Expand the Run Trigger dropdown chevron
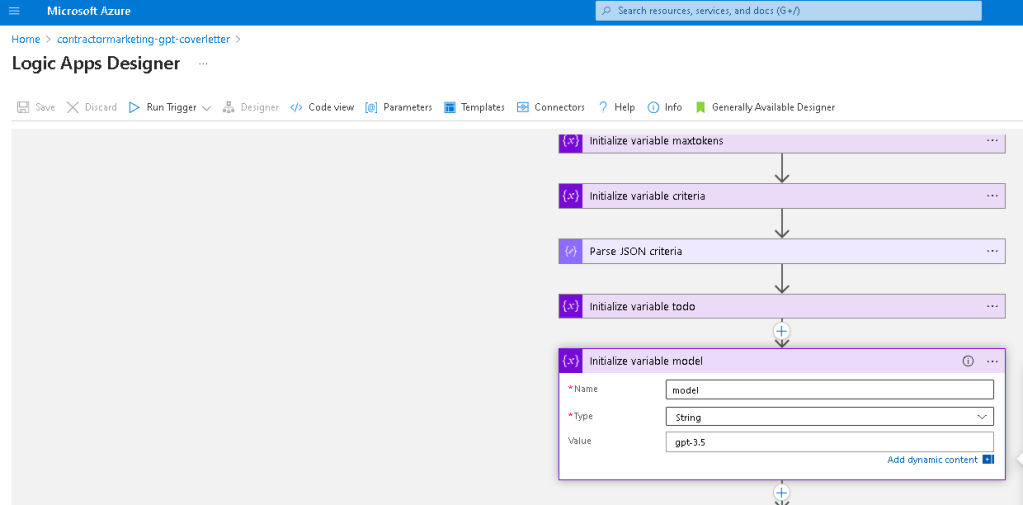Image resolution: width=1023 pixels, height=505 pixels. (x=207, y=108)
